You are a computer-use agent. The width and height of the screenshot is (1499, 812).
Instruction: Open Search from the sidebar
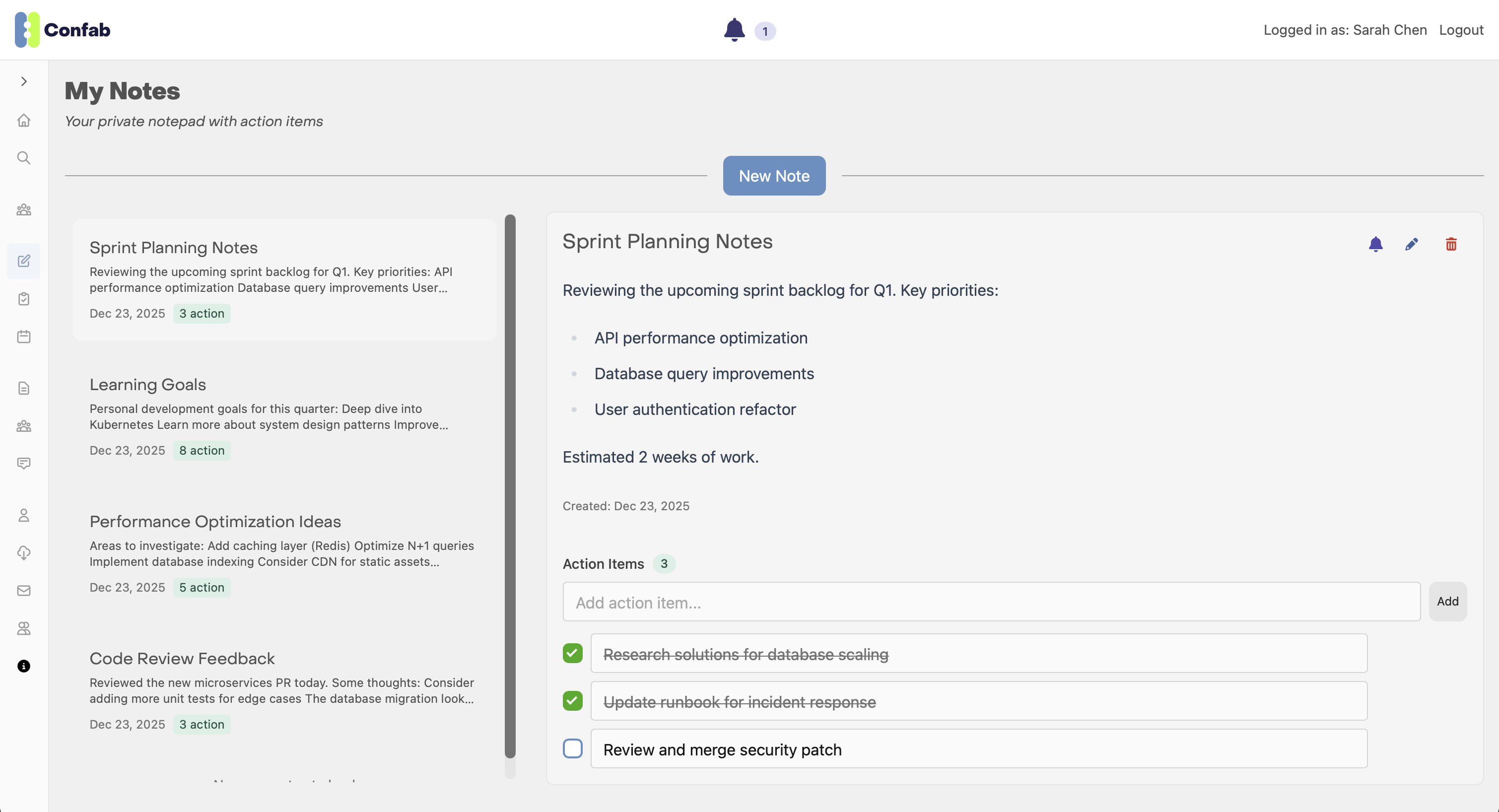click(x=23, y=158)
